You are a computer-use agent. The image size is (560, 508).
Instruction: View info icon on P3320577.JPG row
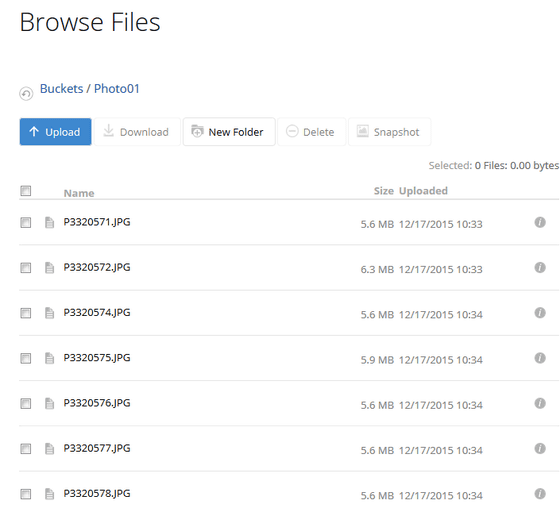(540, 448)
